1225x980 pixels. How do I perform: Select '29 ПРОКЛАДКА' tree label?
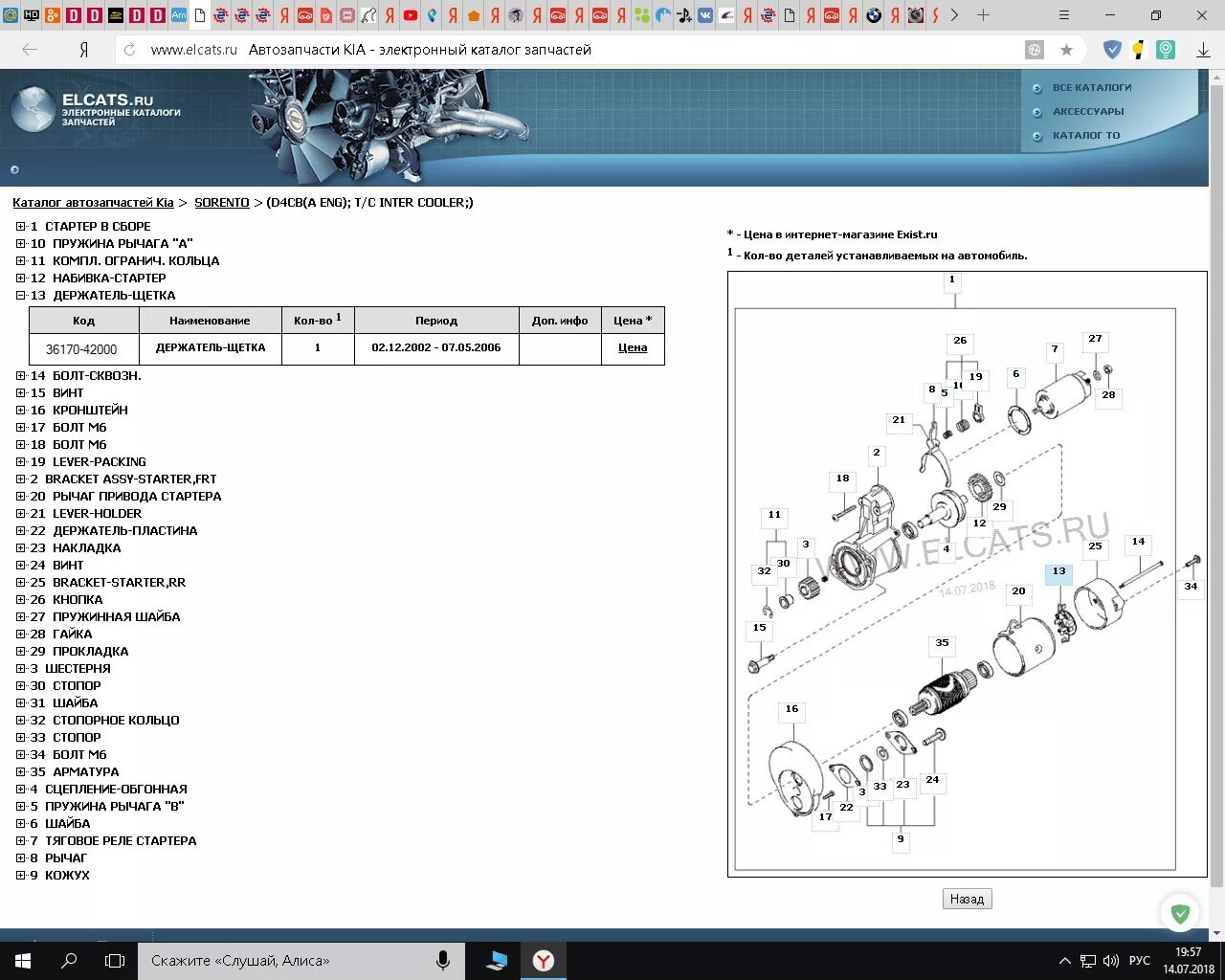78,652
